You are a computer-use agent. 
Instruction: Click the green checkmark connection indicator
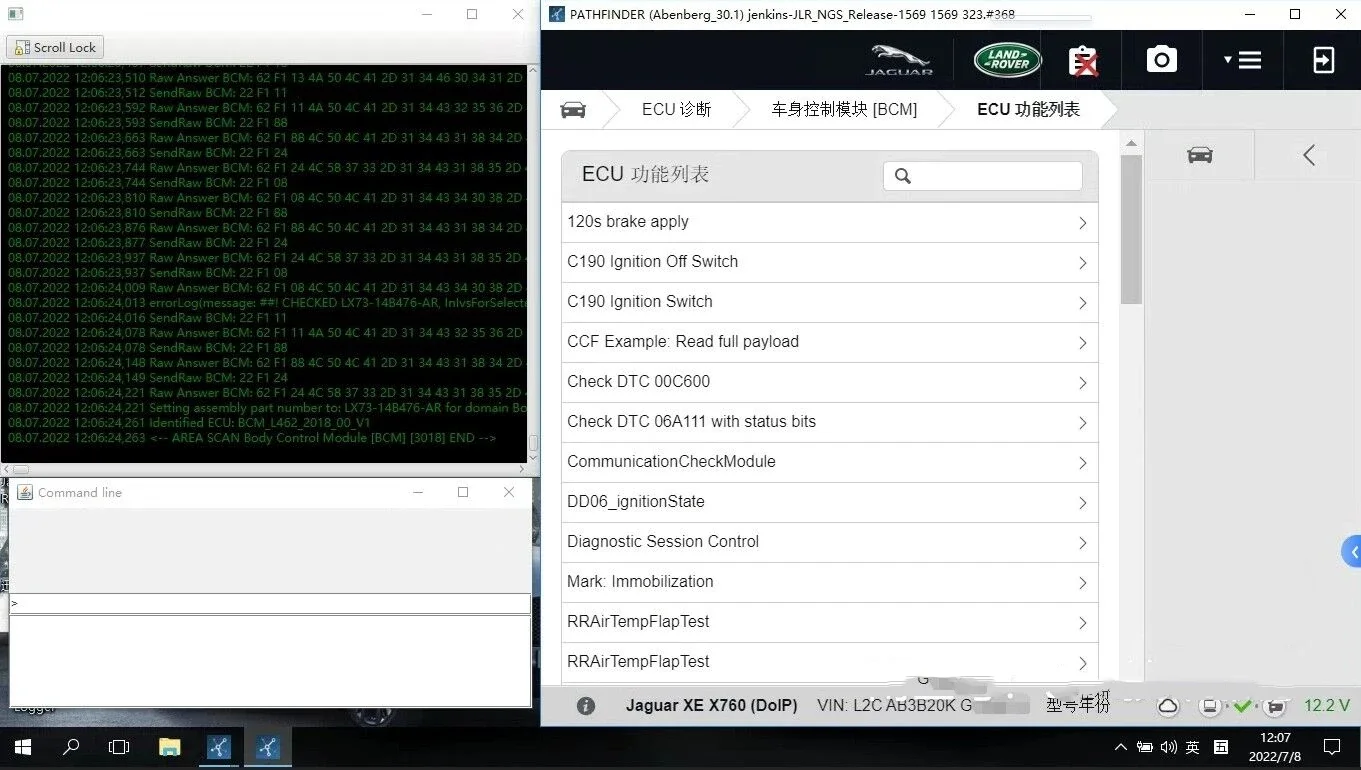1243,706
